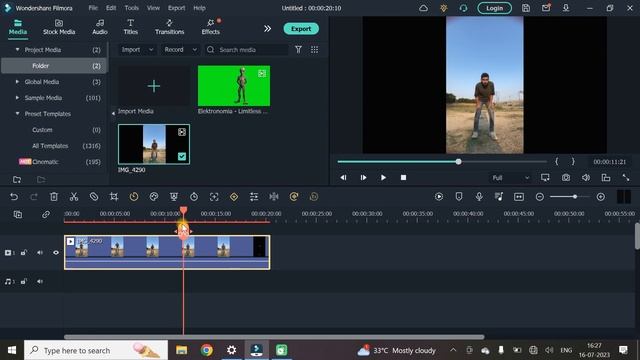Click the Render preview icon in timeline toolbar
The height and width of the screenshot is (360, 640).
tap(439, 197)
